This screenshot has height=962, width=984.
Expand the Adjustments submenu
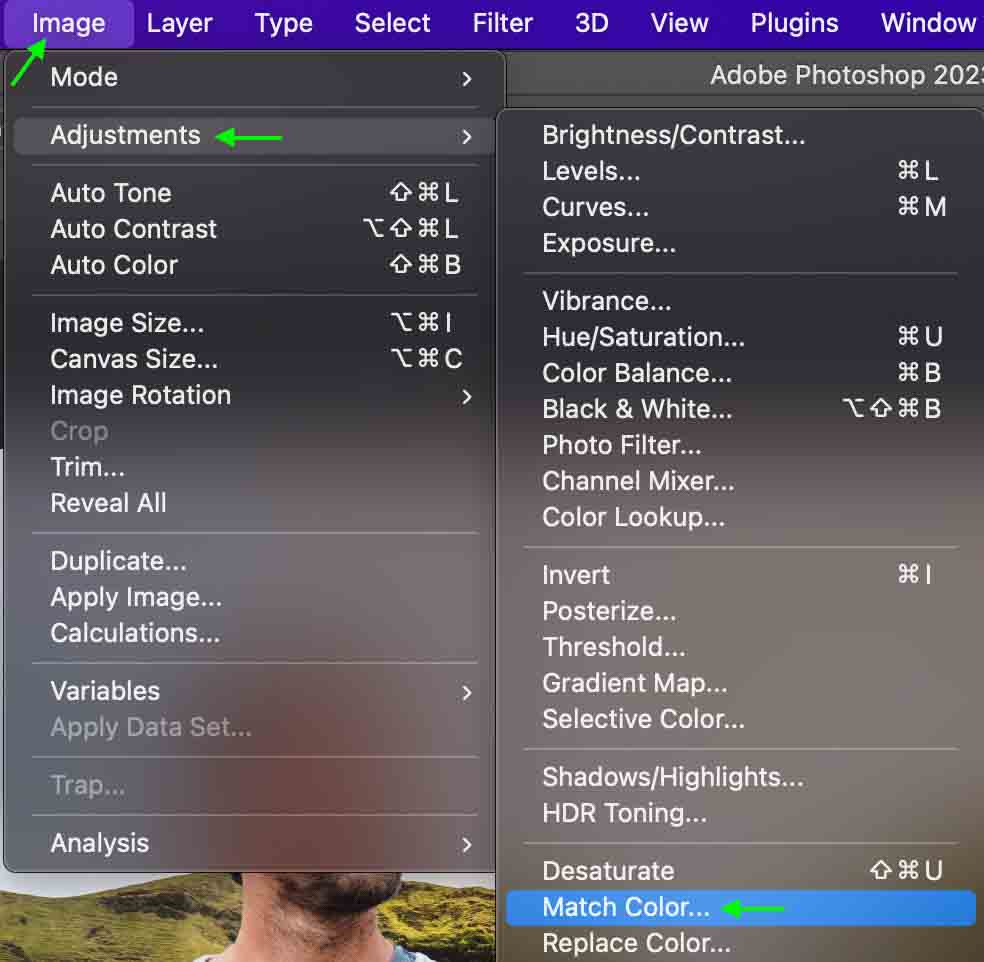254,136
